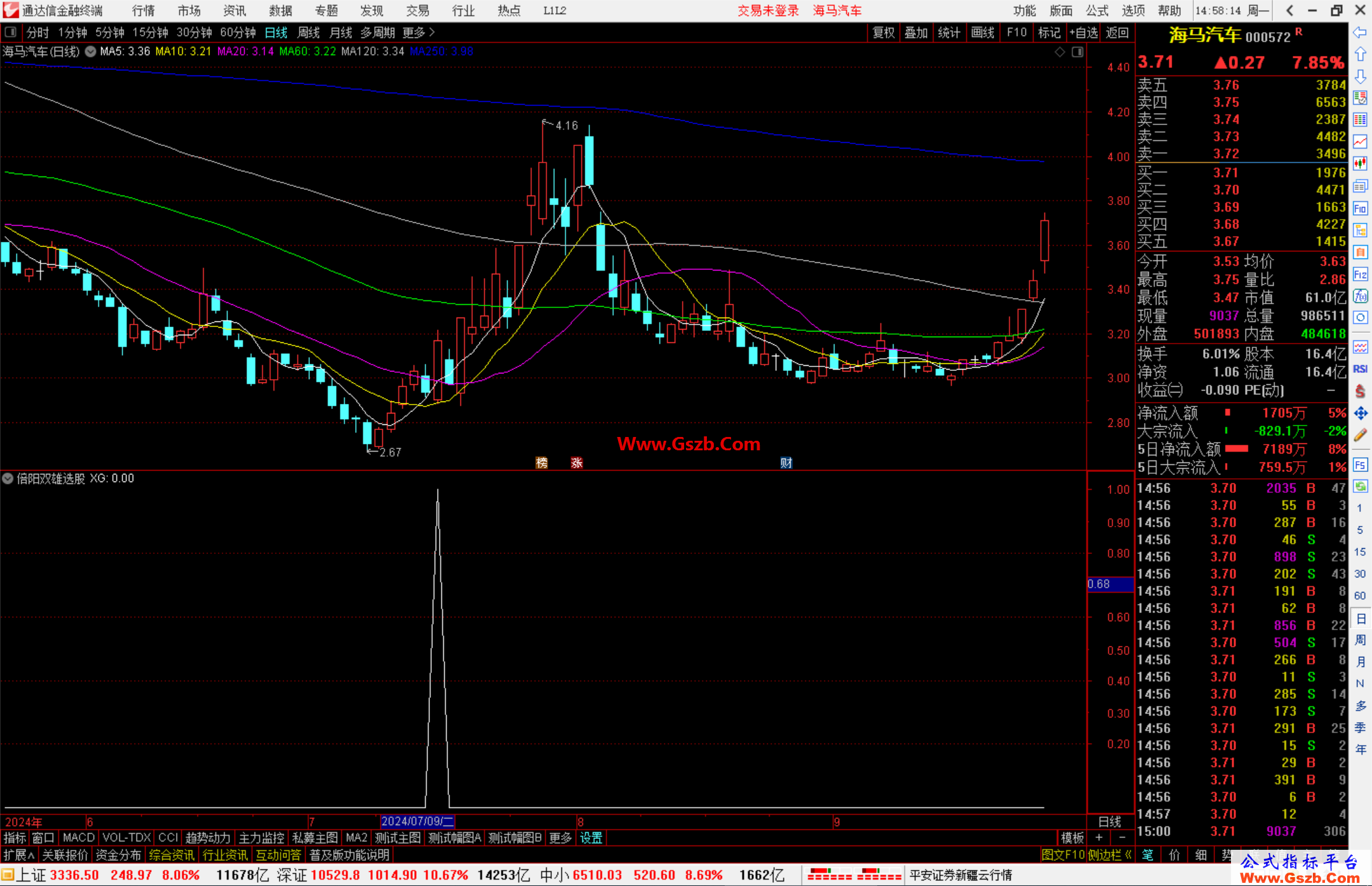Click the red flag application logo
The image size is (1372, 886).
(x=10, y=10)
